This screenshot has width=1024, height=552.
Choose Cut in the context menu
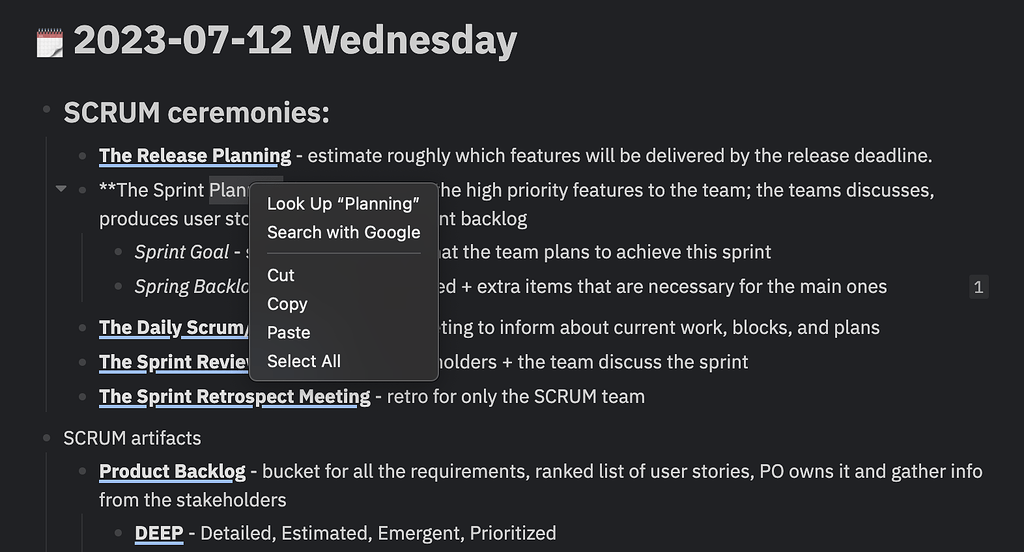click(x=281, y=275)
